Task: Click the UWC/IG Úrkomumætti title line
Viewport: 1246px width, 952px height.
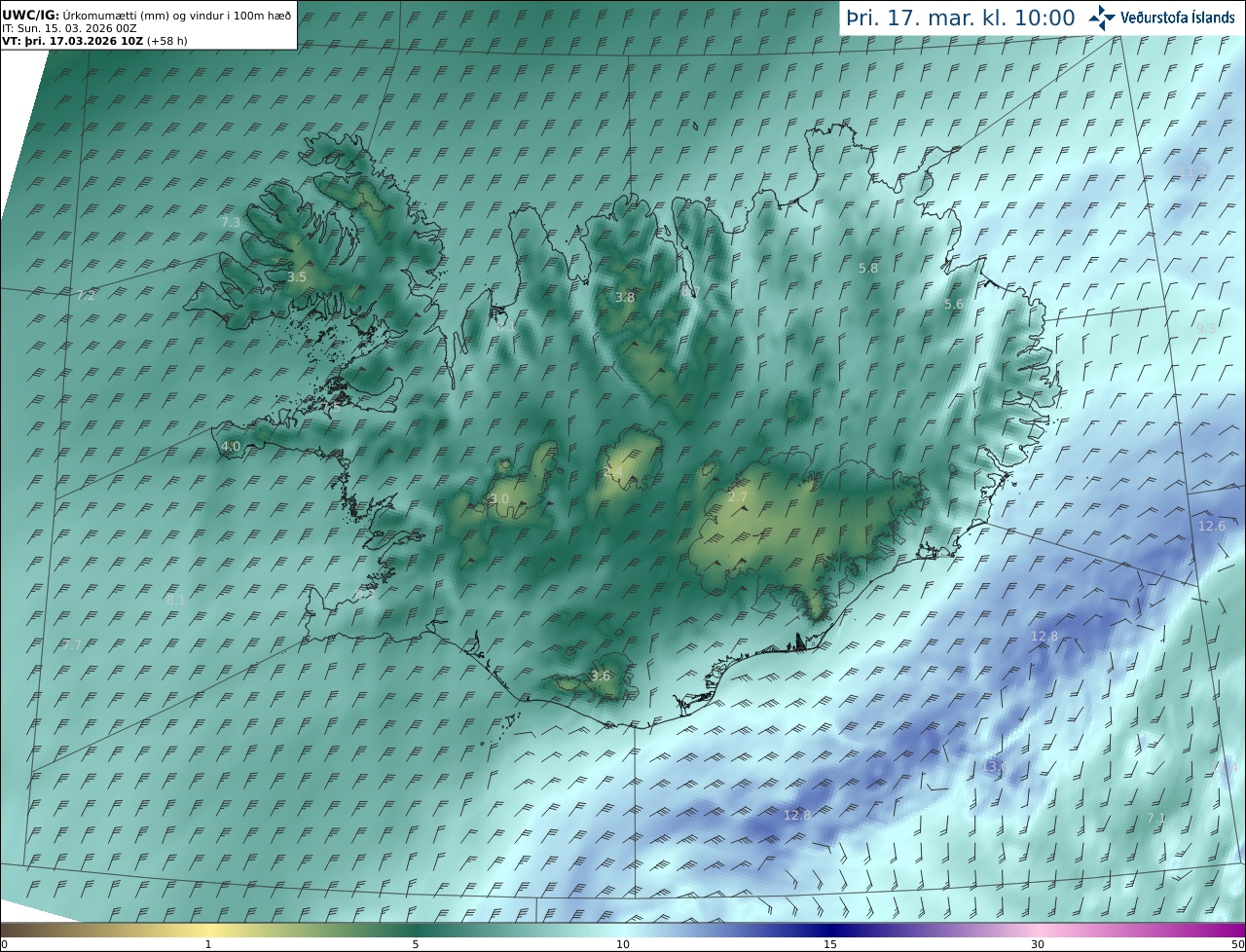Action: [x=146, y=16]
